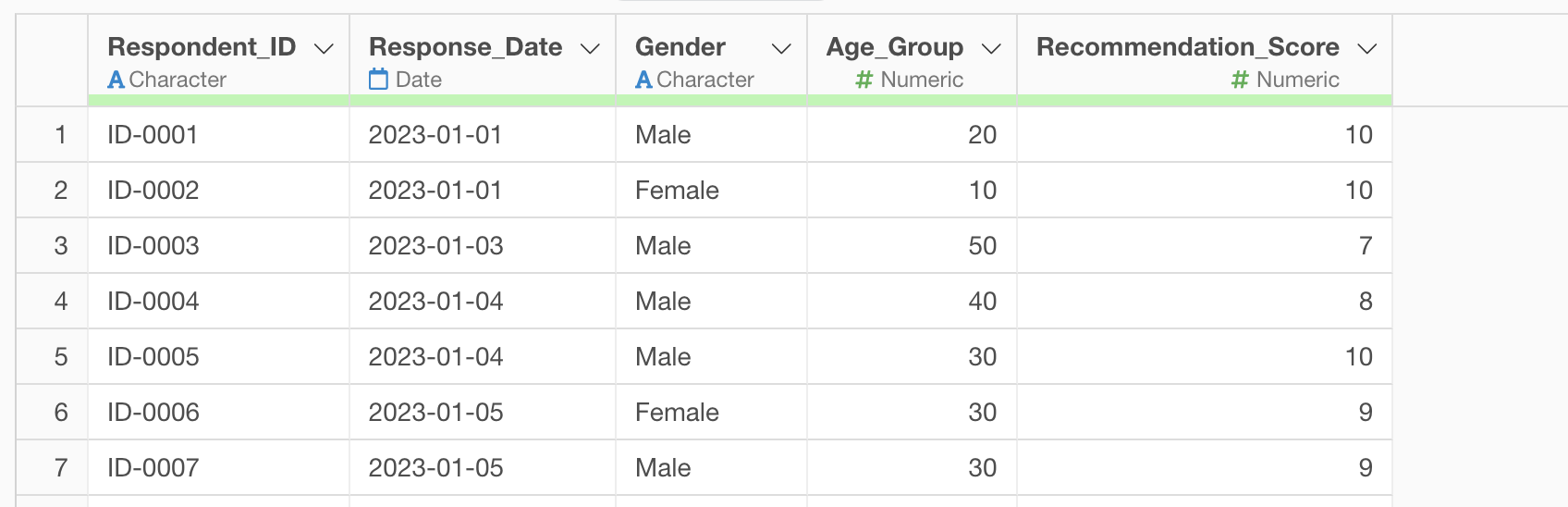The width and height of the screenshot is (1568, 507).
Task: Click the Numeric hash icon under Age_Group
Action: (864, 80)
